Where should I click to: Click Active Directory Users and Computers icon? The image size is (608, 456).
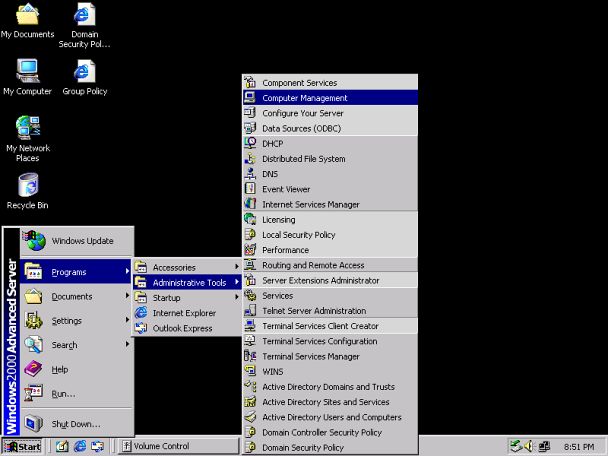point(250,417)
